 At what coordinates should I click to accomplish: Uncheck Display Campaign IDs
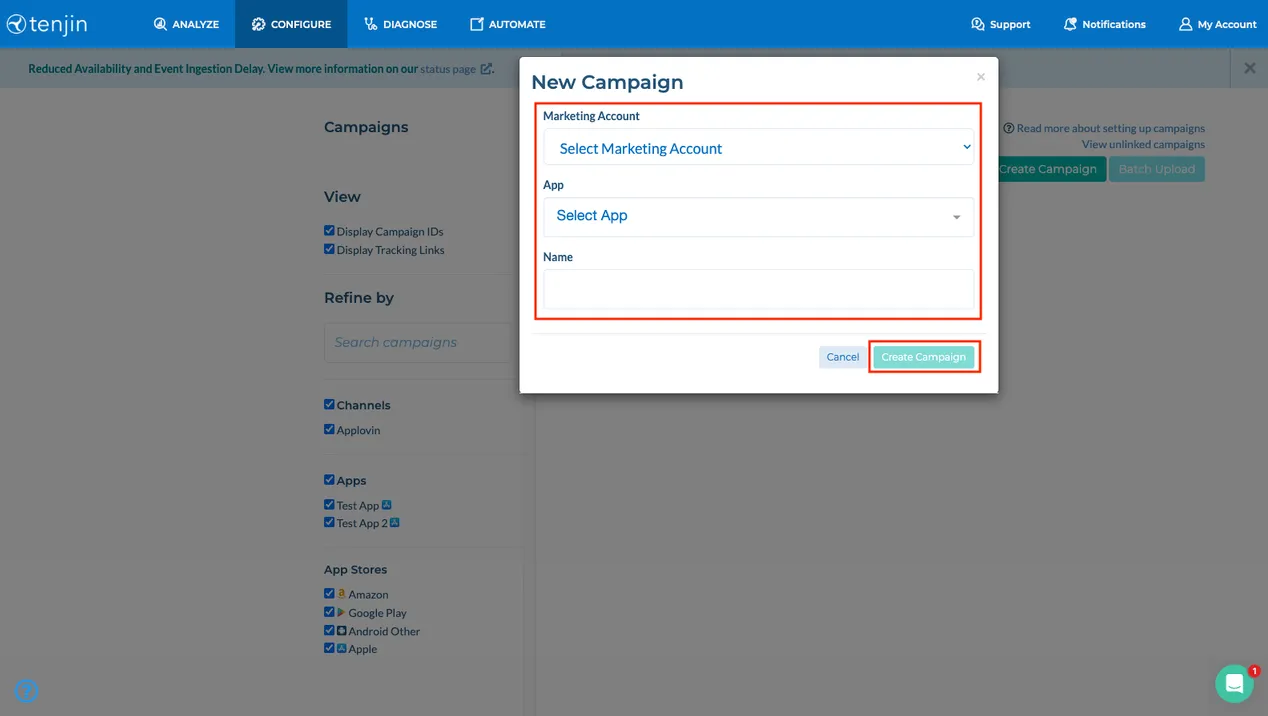click(x=329, y=230)
